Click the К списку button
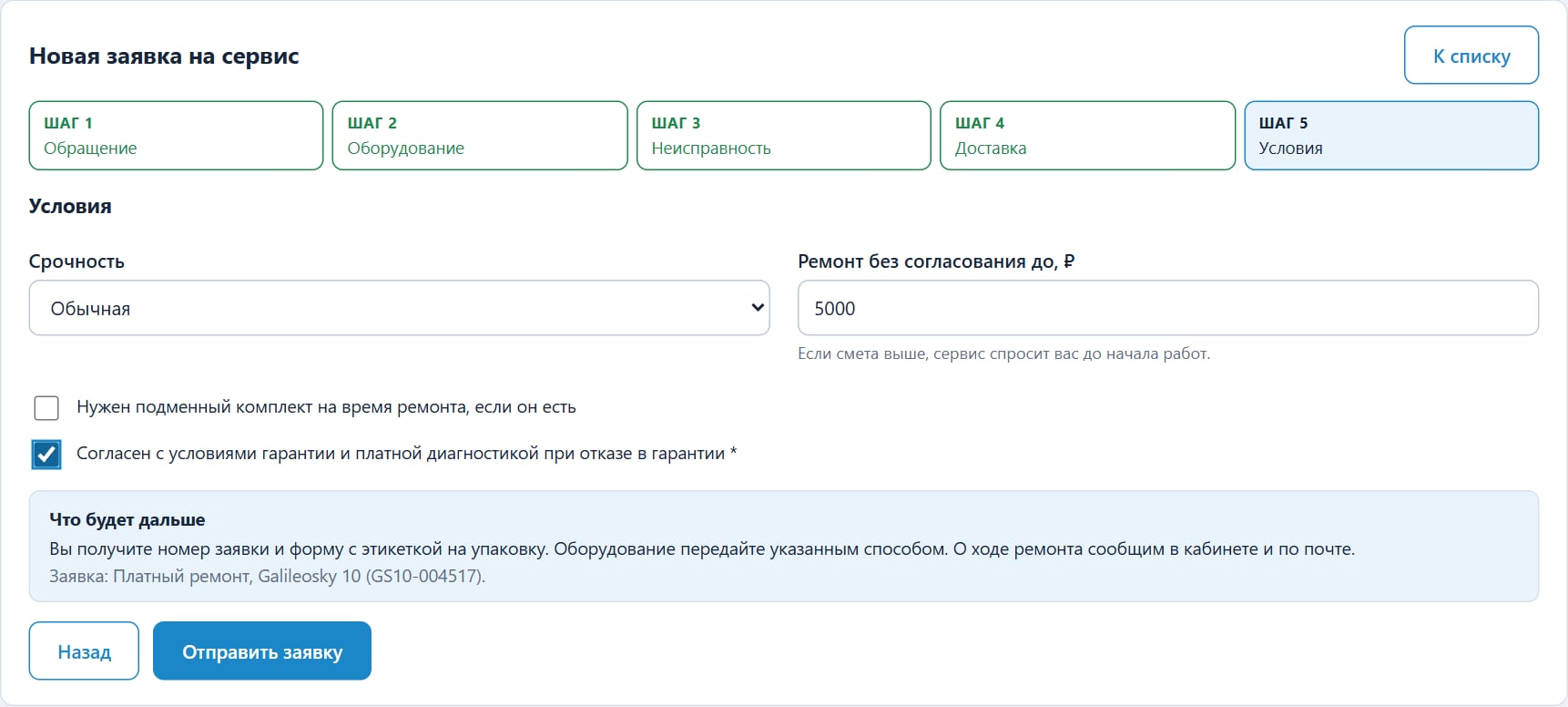Viewport: 1568px width, 707px height. pos(1471,56)
